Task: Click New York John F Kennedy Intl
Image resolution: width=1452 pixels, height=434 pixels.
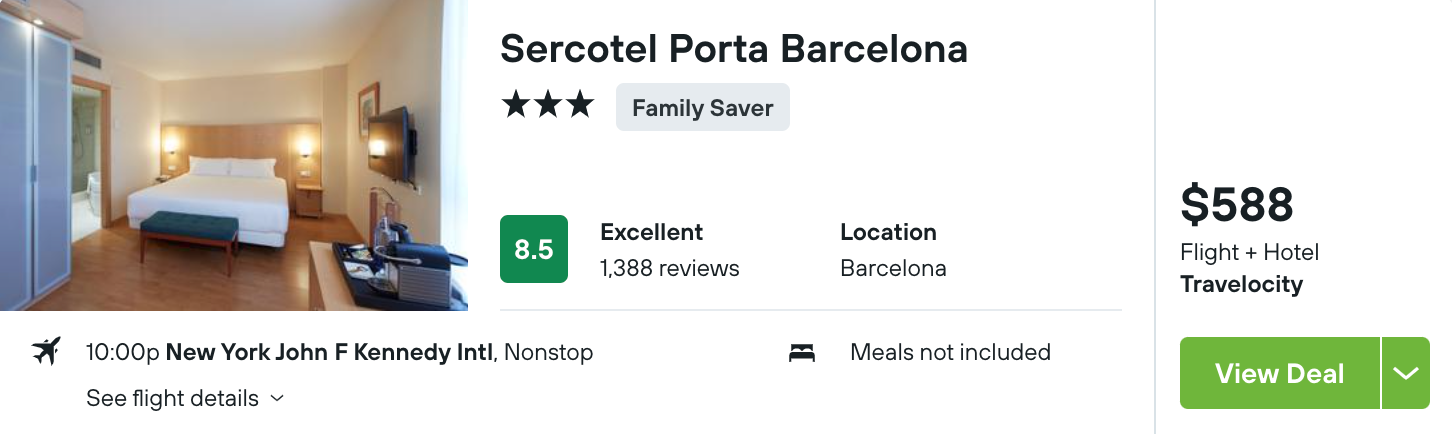Action: (330, 352)
